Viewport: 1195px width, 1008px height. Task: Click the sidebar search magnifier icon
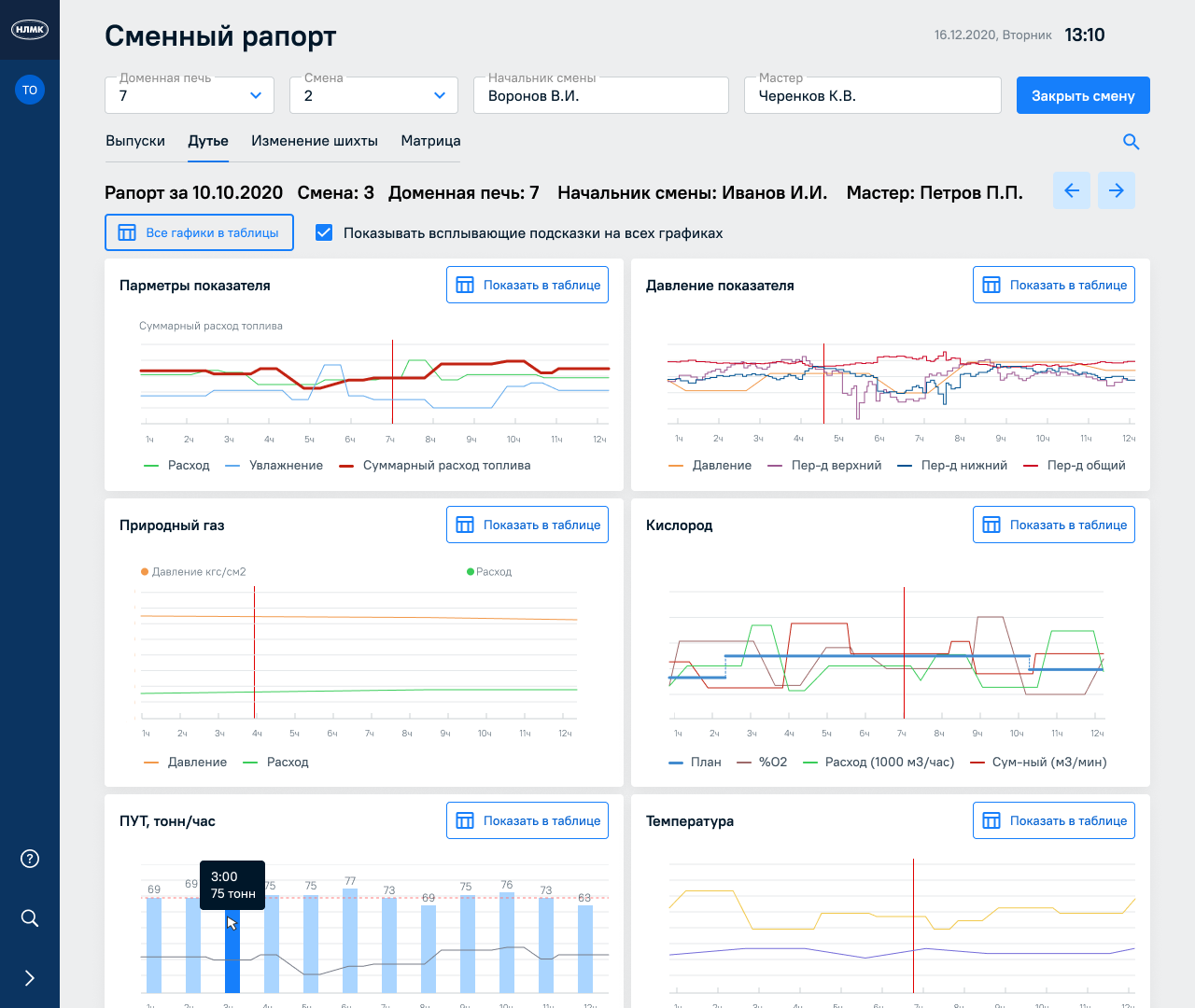pyautogui.click(x=30, y=918)
